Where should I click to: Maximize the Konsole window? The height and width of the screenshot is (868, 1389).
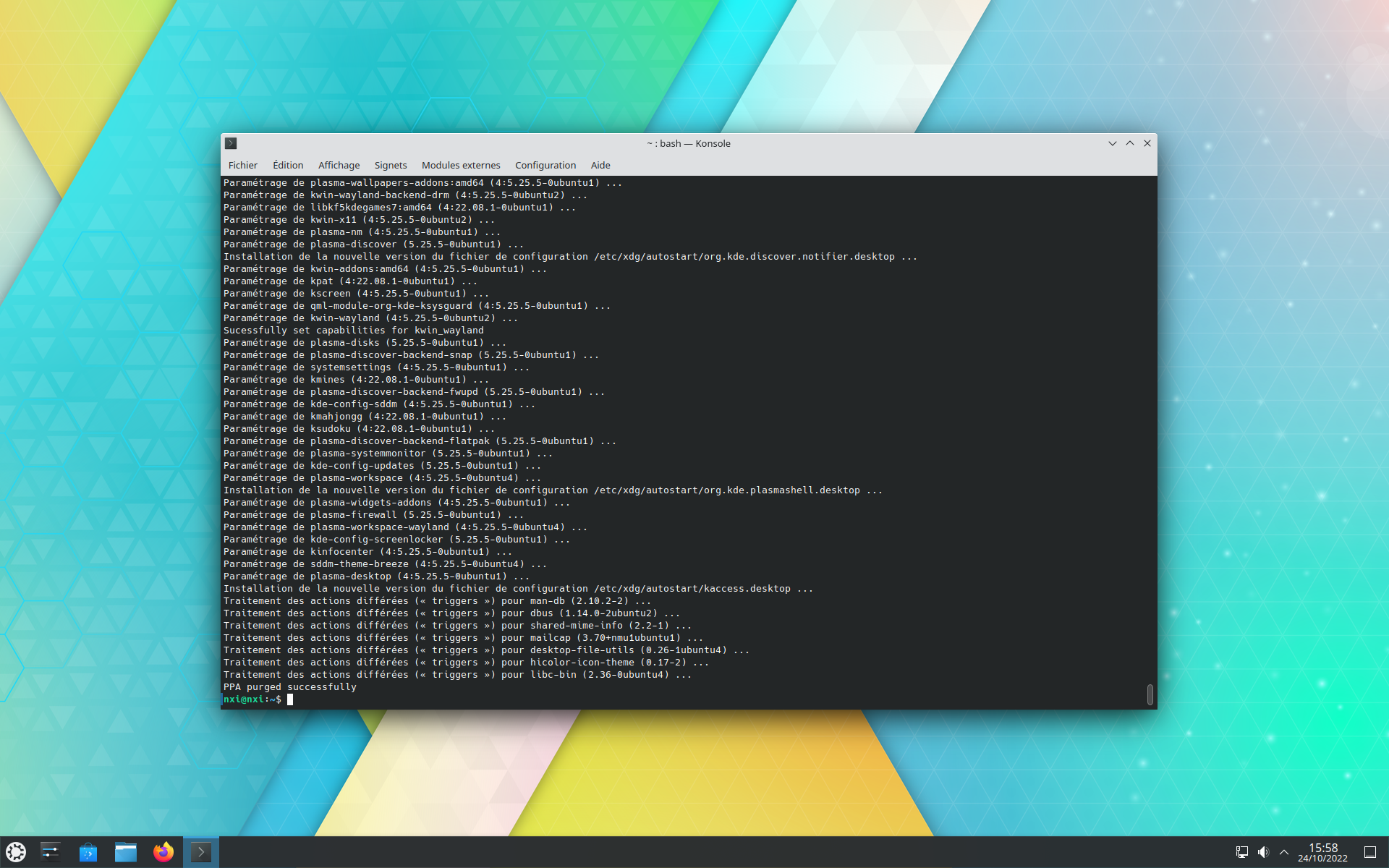(x=1130, y=143)
